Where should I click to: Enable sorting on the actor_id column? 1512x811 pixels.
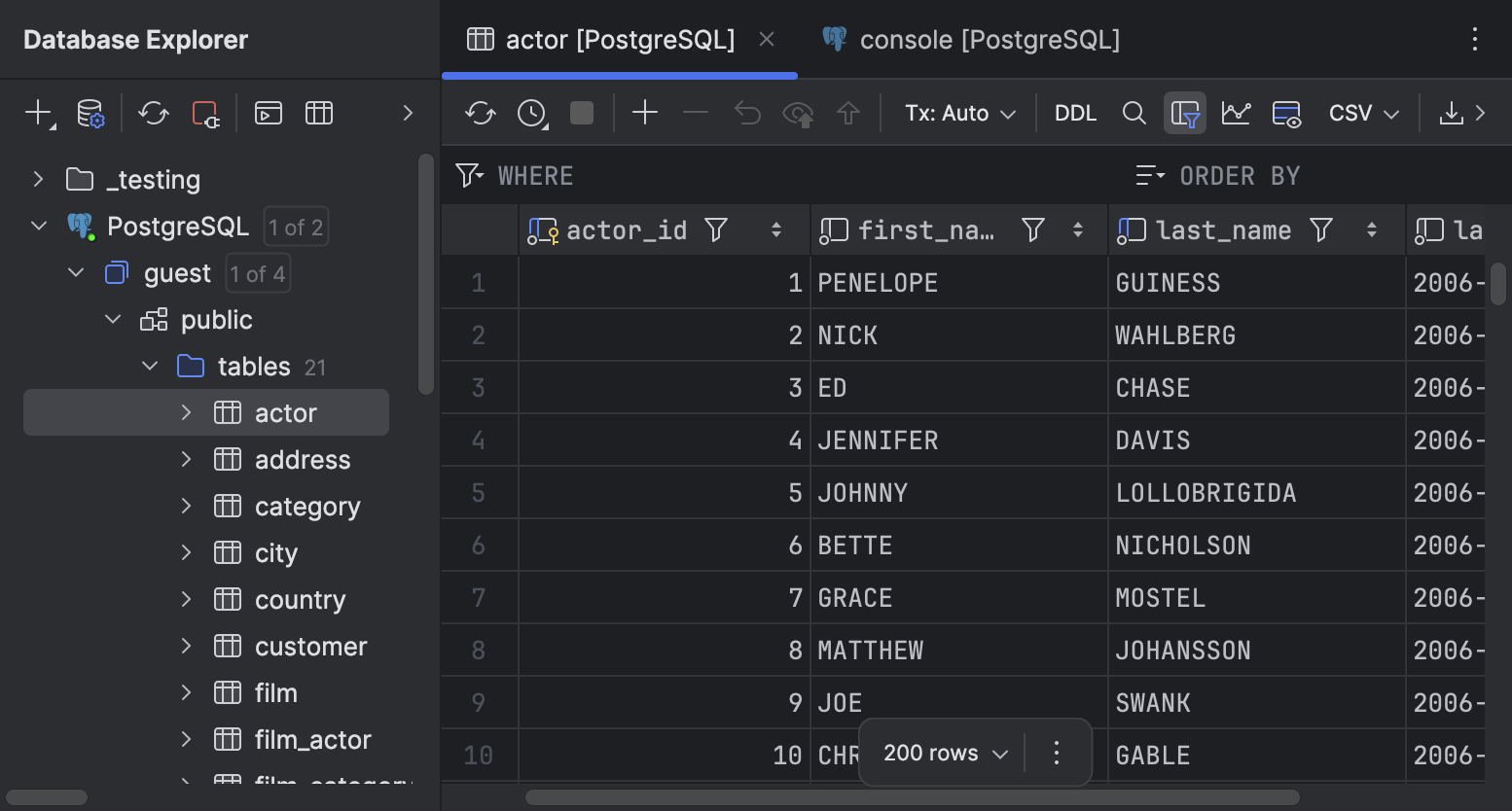[x=776, y=229]
